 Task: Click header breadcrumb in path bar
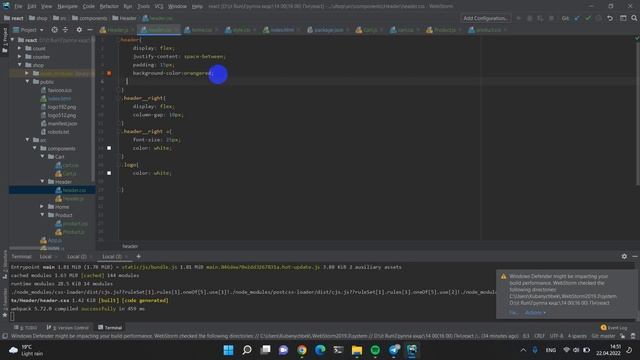[x=124, y=18]
